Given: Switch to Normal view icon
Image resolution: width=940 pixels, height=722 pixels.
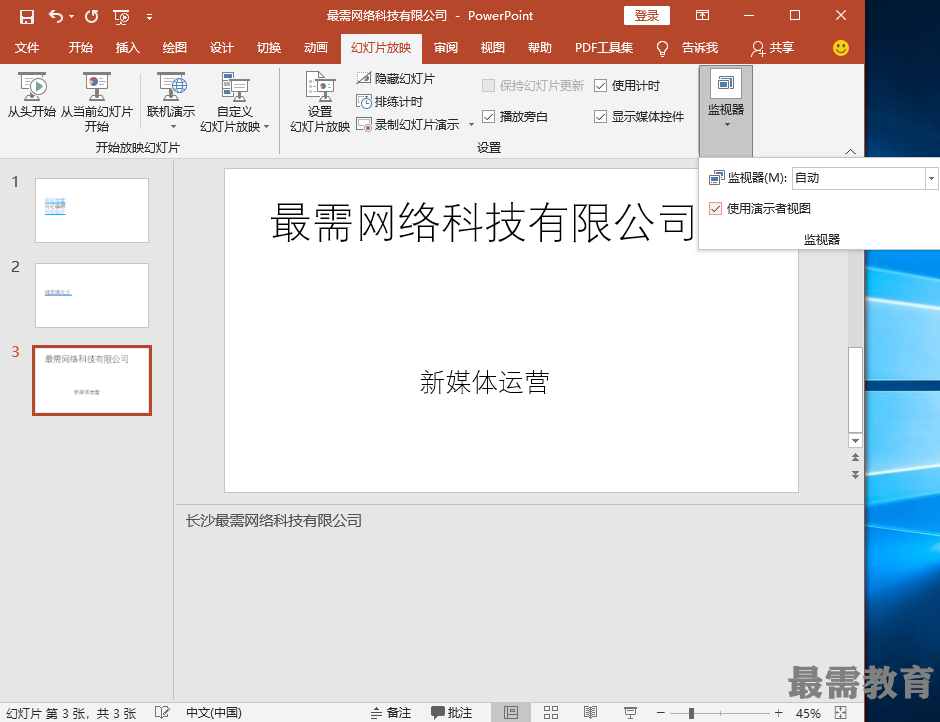Looking at the screenshot, I should click(x=511, y=713).
